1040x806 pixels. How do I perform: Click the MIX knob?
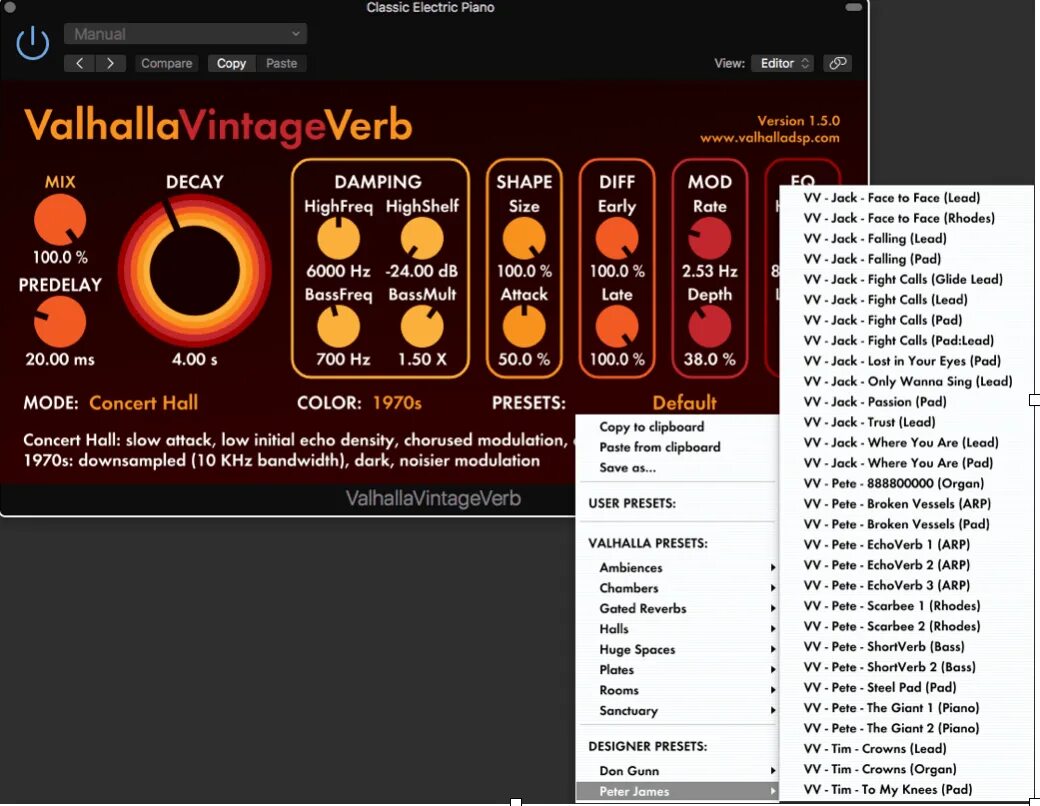[x=60, y=220]
